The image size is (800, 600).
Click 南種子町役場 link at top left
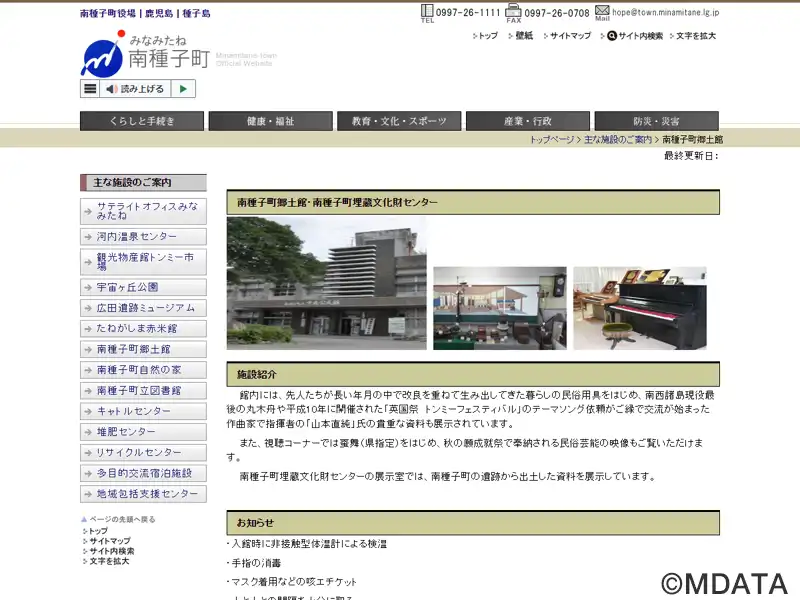click(x=108, y=13)
